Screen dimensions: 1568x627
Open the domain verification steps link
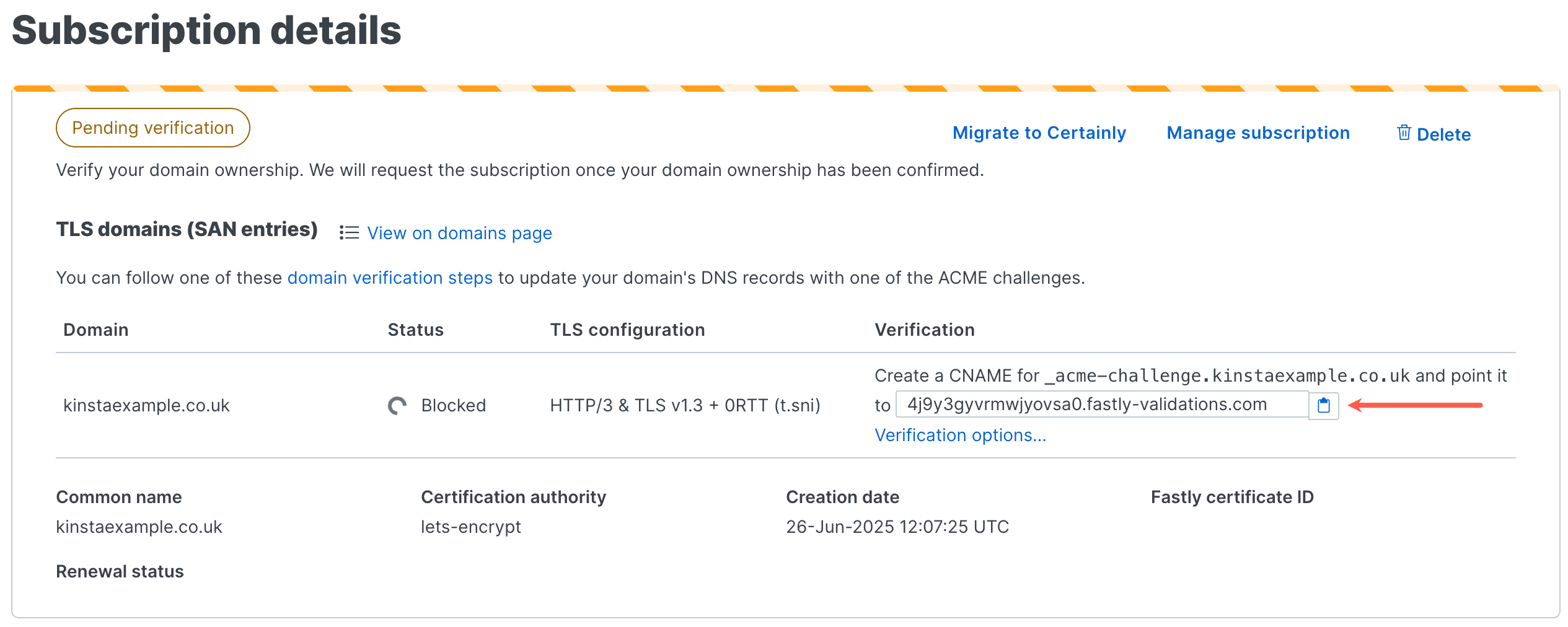(390, 278)
